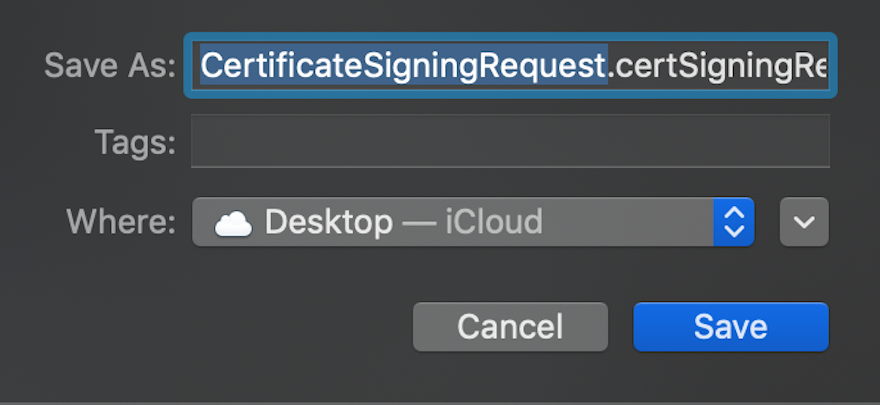Place cursor in the .certSigningRe extension text
This screenshot has height=405, width=880.
pyautogui.click(x=718, y=66)
